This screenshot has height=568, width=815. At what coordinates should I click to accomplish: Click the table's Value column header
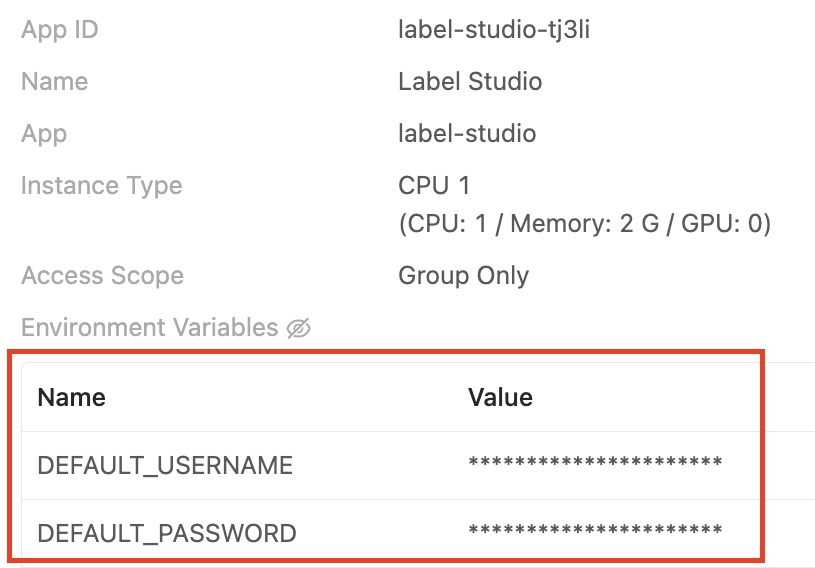point(500,398)
